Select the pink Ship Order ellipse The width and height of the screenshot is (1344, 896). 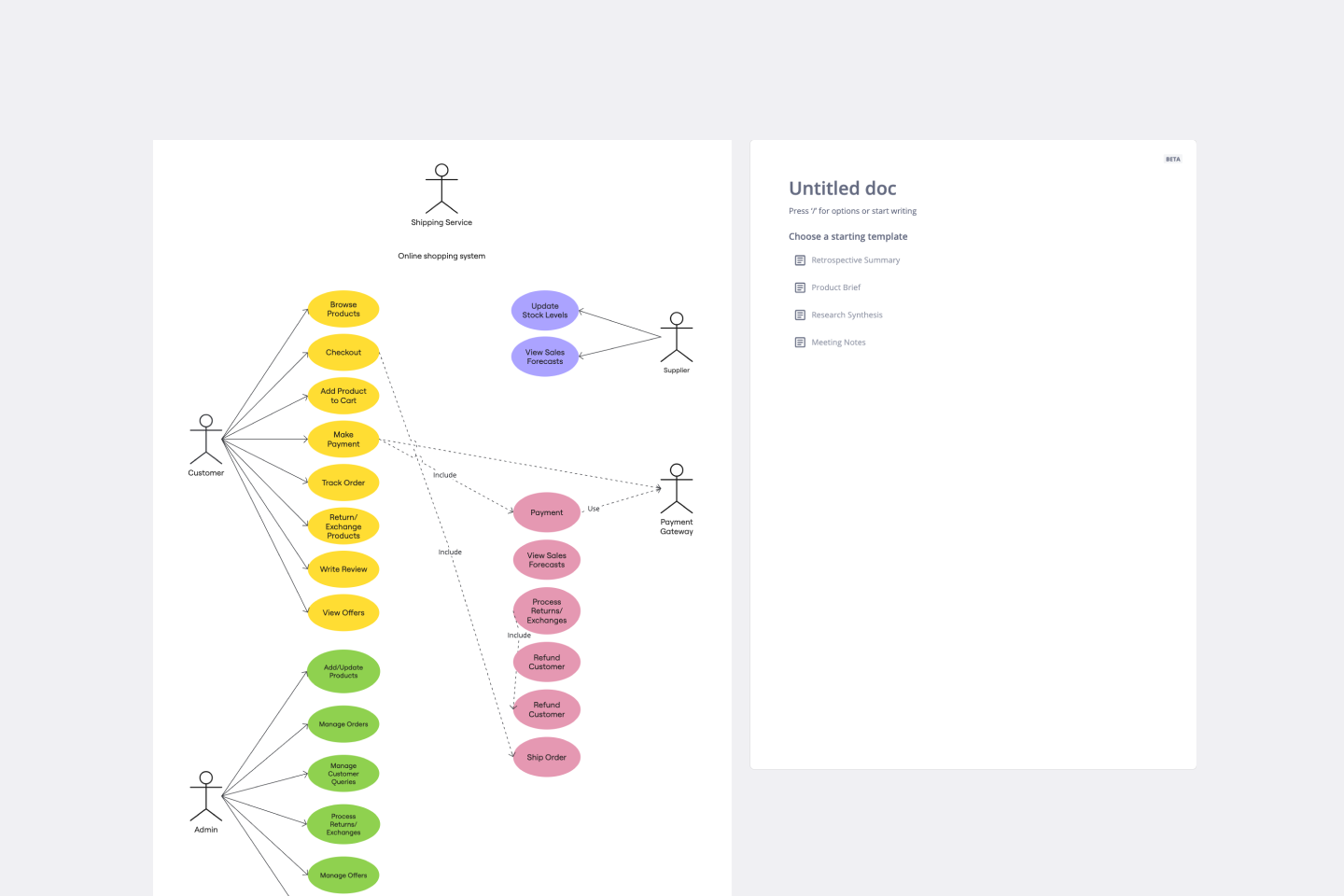coord(547,758)
